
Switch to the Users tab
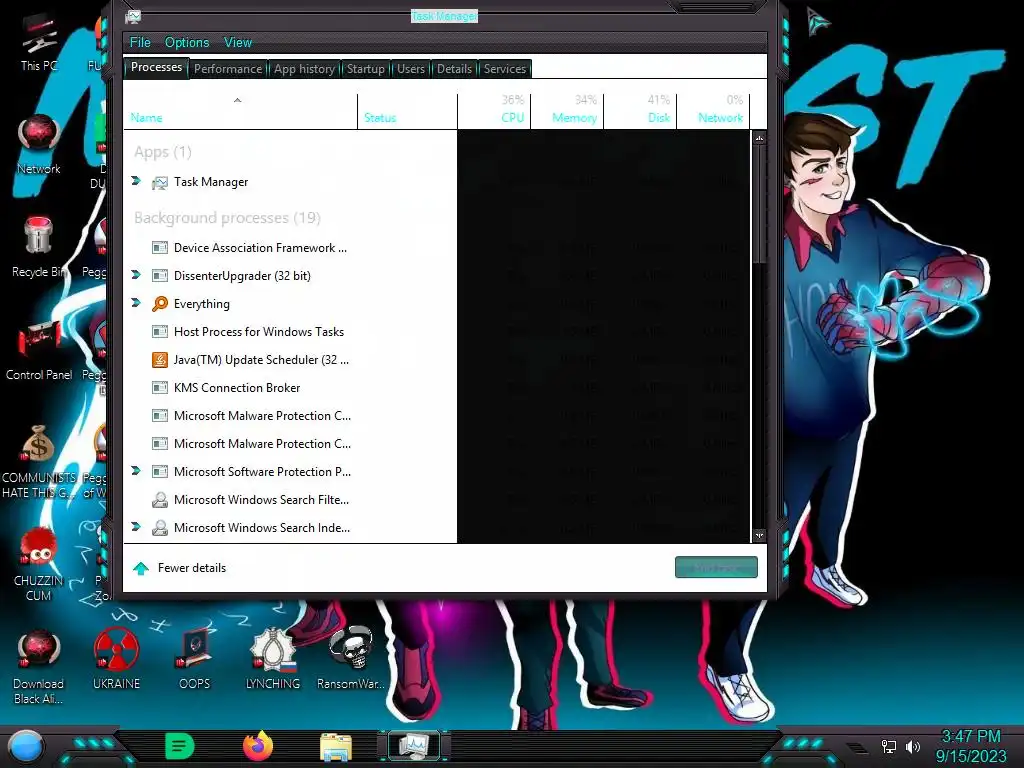[x=411, y=69]
